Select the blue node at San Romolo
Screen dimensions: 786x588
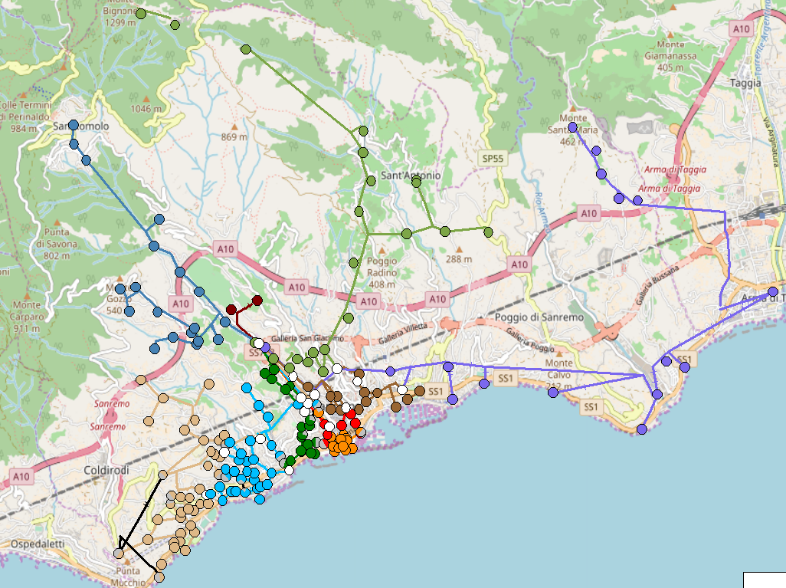pyautogui.click(x=73, y=125)
